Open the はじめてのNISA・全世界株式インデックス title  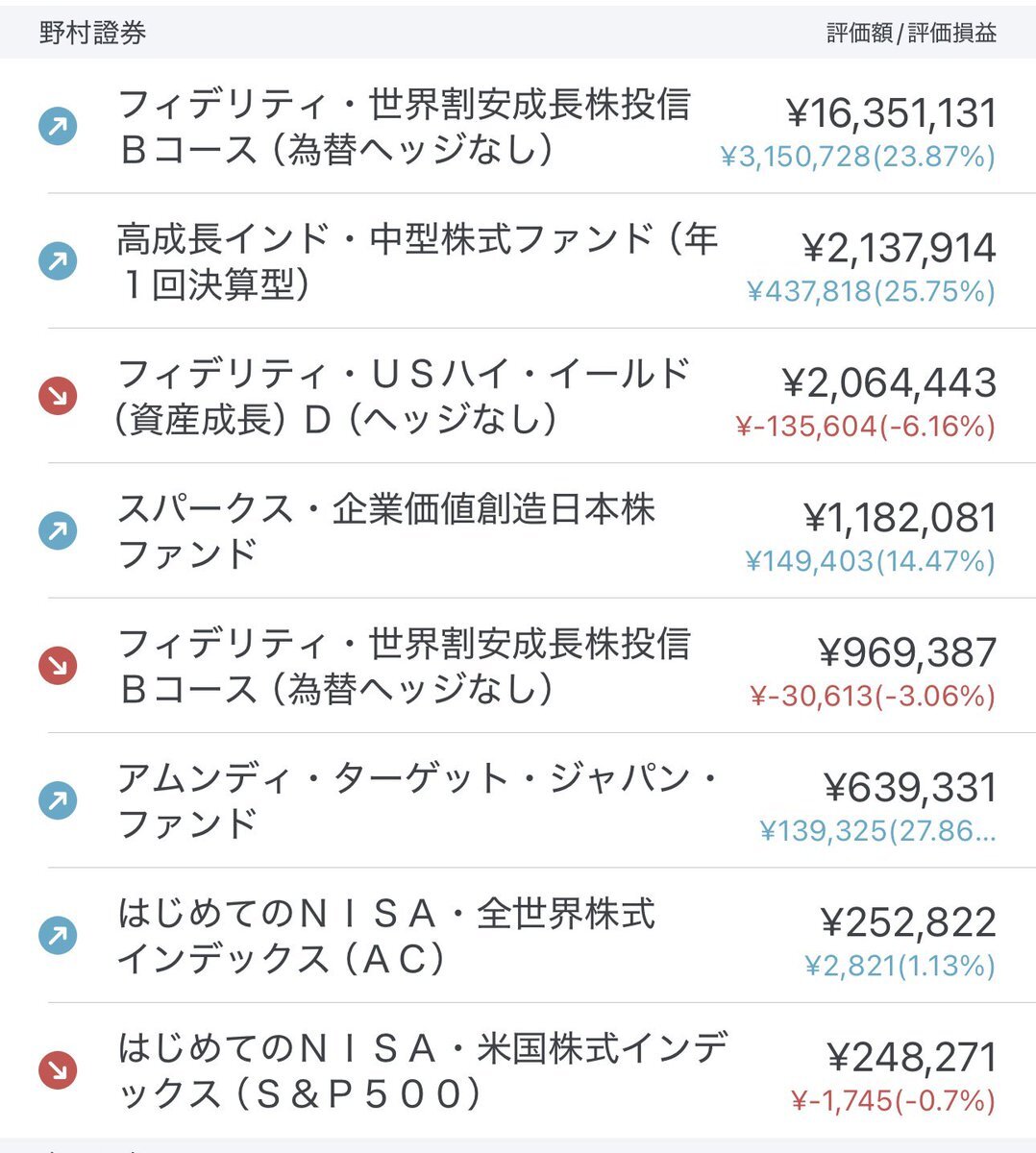pyautogui.click(x=385, y=935)
